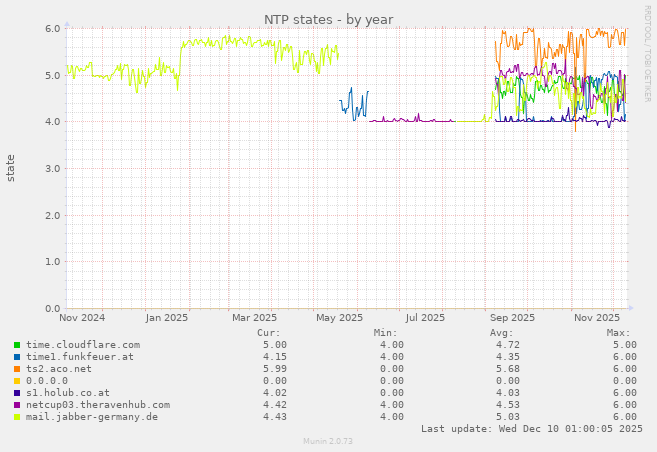Click the s1.holub.co.at Cur value 4.02

tap(275, 393)
